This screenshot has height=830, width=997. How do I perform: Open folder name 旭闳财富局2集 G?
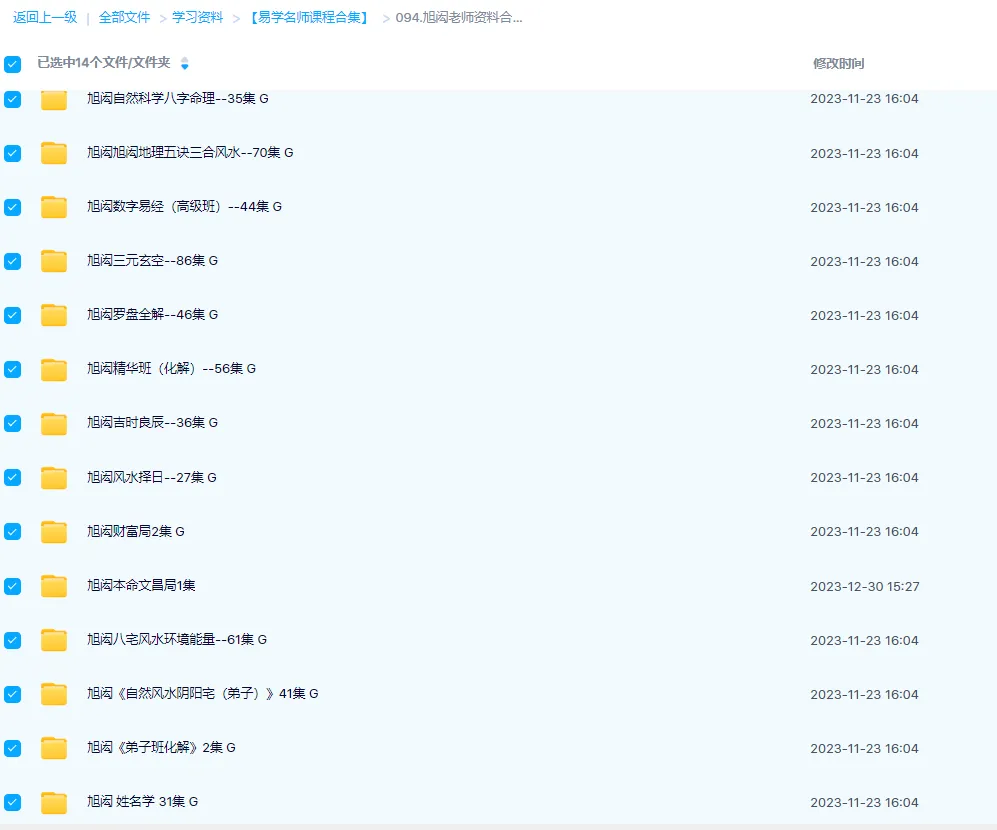point(136,532)
